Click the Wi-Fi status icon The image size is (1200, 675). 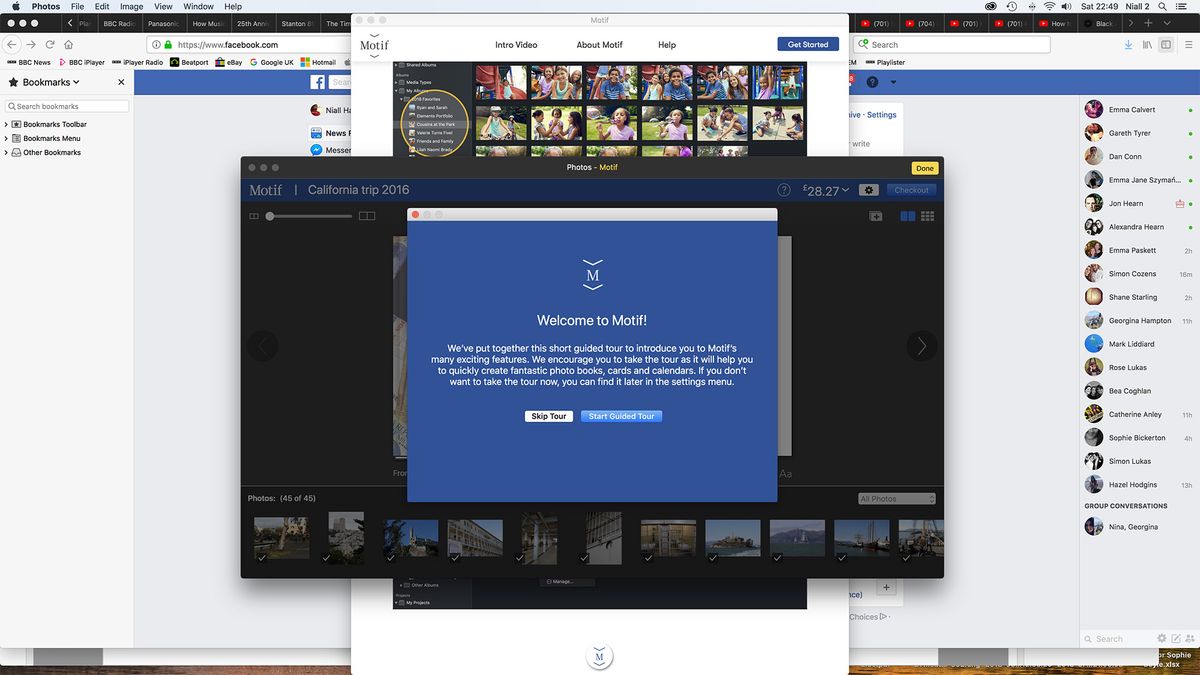(1050, 6)
